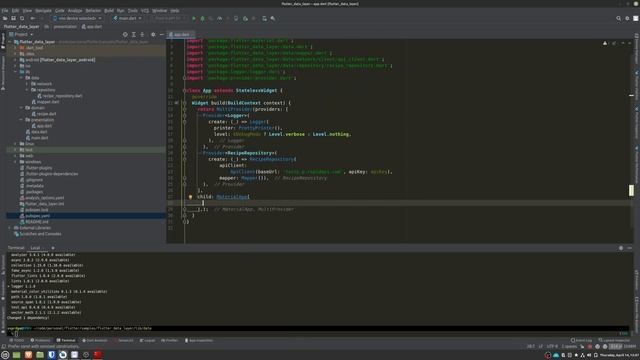Click the editor vertical scrollbar marker
Image resolution: width=640 pixels, height=360 pixels.
(x=631, y=190)
